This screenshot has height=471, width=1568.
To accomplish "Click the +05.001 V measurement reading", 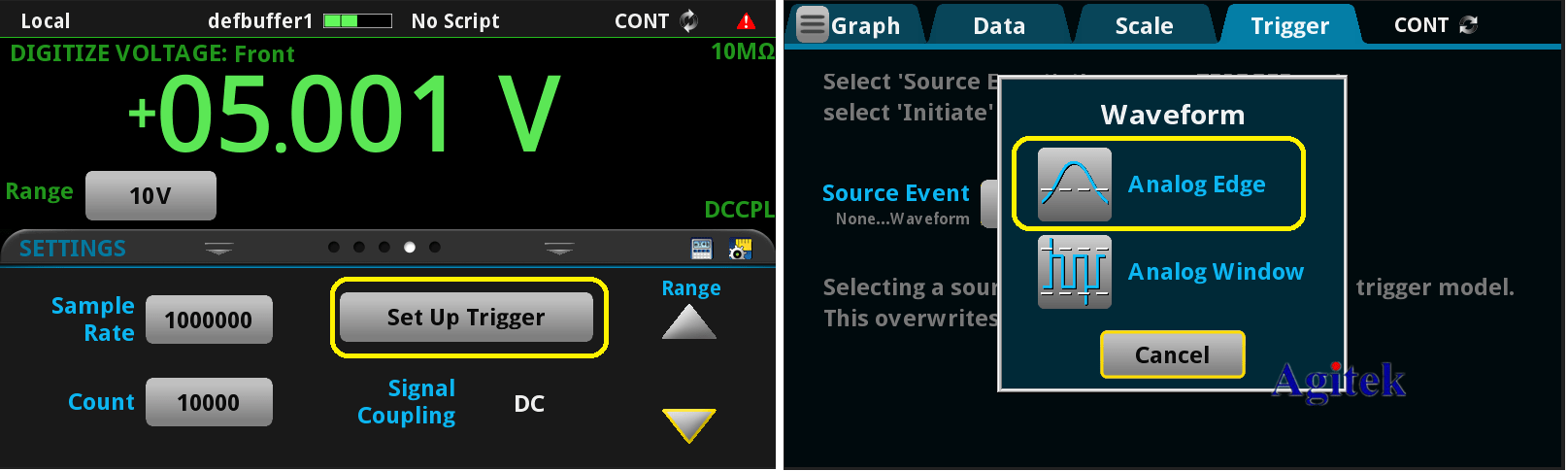I will click(x=345, y=117).
